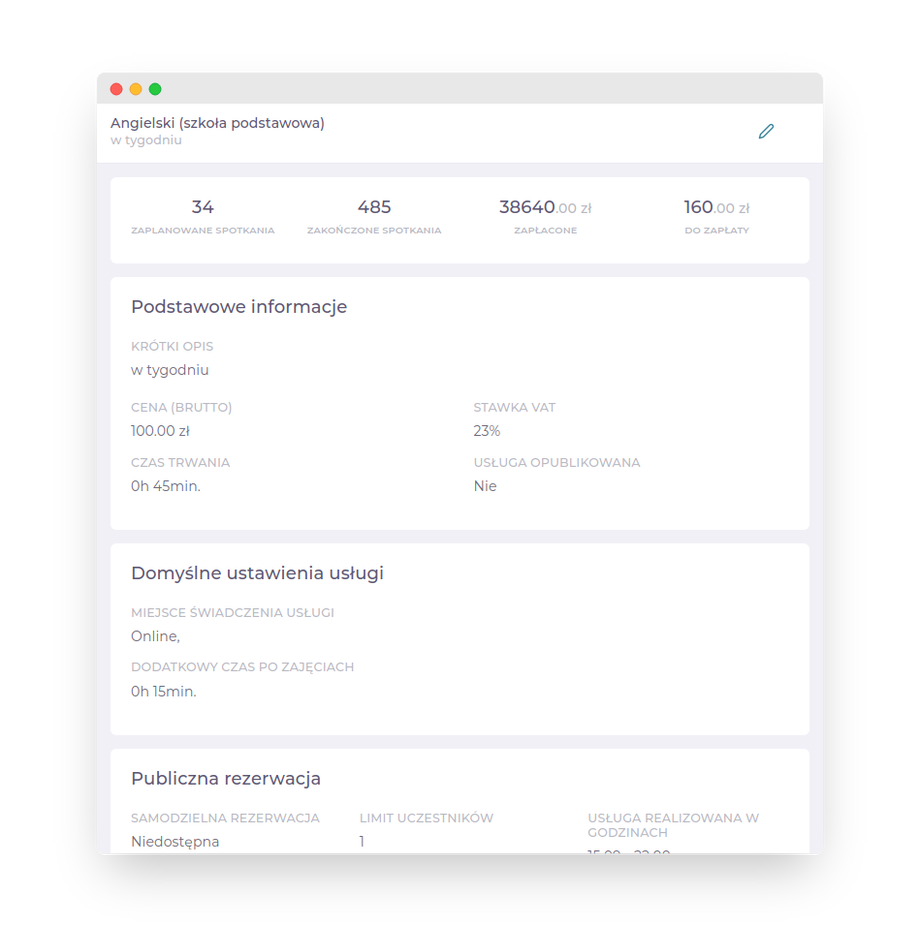Screen dimensions: 920x926
Task: Click the pencil edit icon
Action: point(766,131)
